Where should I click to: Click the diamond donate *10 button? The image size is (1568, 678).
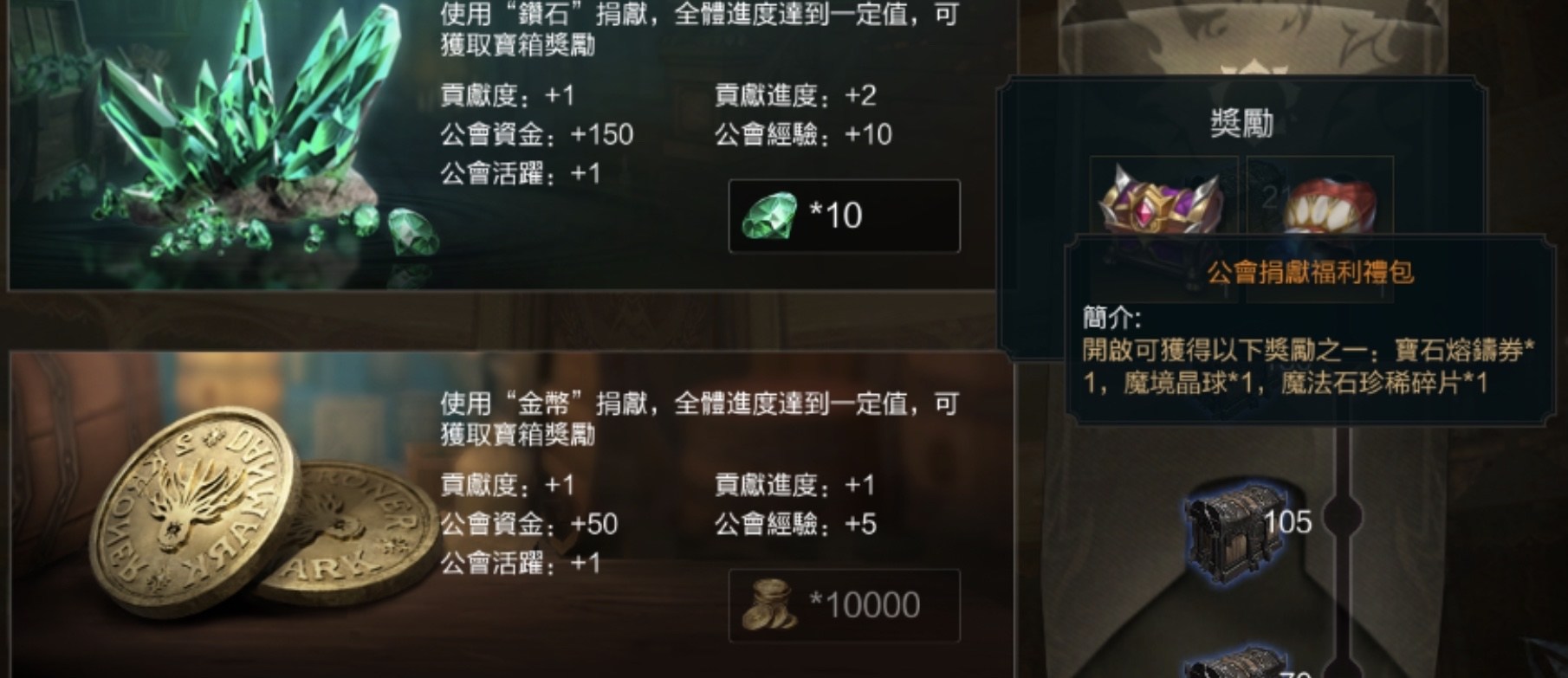[x=844, y=216]
